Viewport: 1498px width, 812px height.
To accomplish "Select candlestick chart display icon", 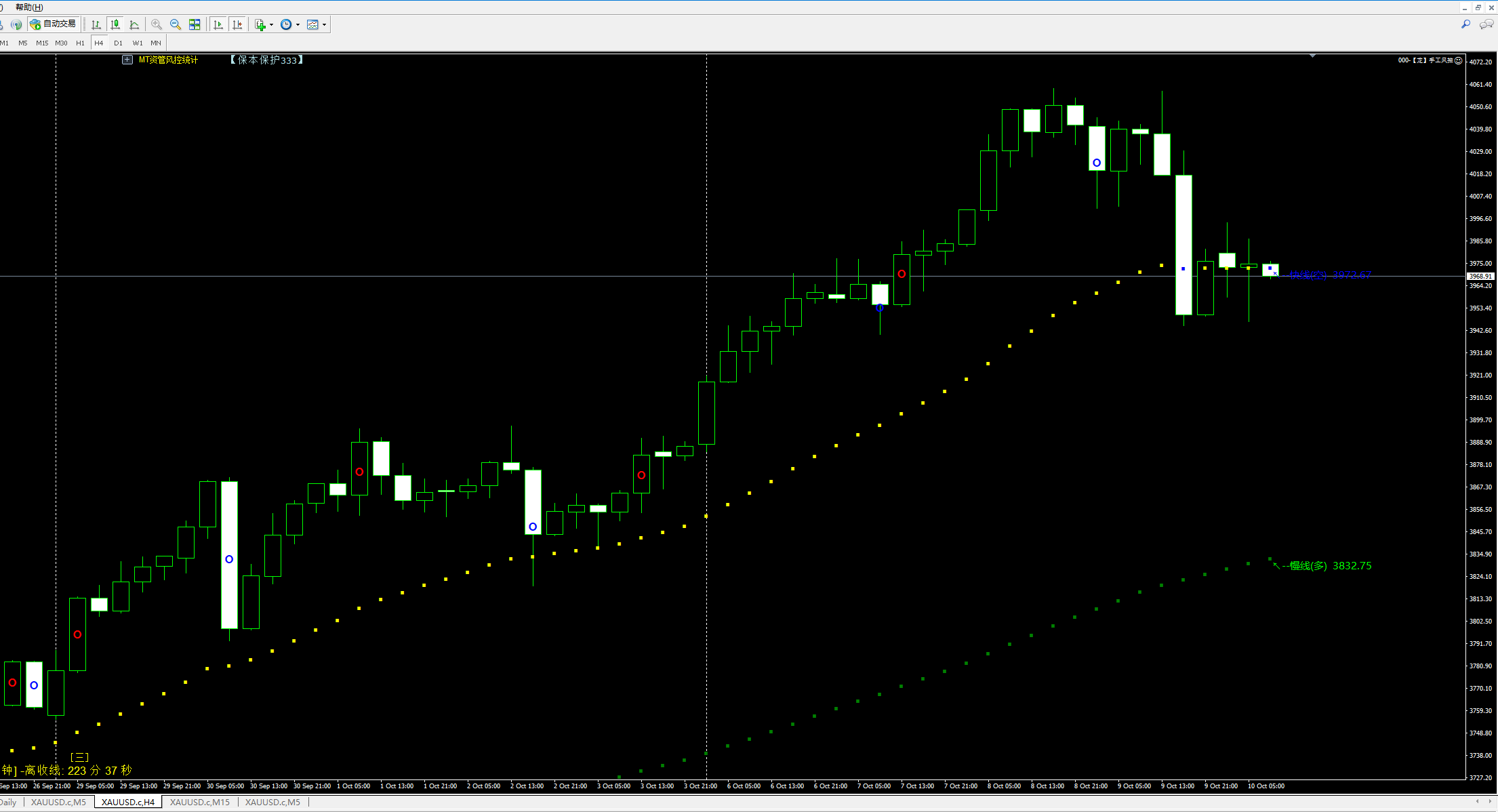I will (x=115, y=24).
